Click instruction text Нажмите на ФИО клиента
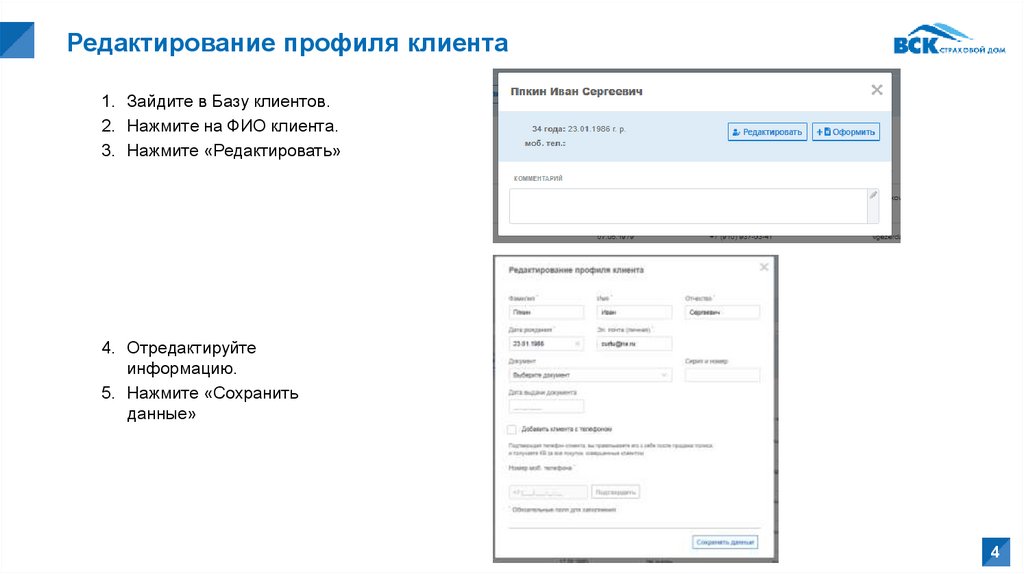The height and width of the screenshot is (574, 1024). point(232,125)
